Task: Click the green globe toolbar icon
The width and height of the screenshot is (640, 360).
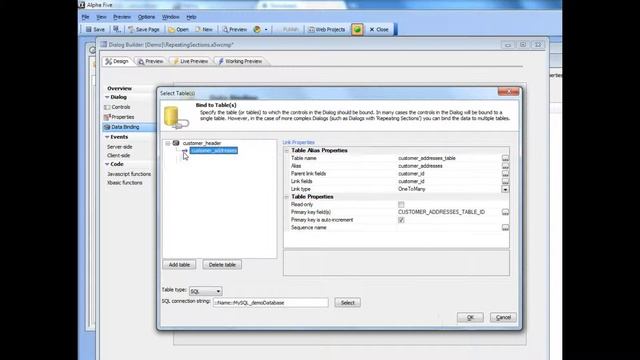Action: tap(357, 29)
